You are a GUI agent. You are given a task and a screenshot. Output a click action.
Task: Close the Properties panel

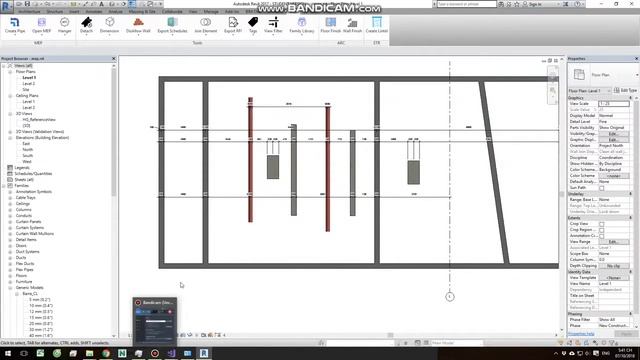tap(636, 59)
